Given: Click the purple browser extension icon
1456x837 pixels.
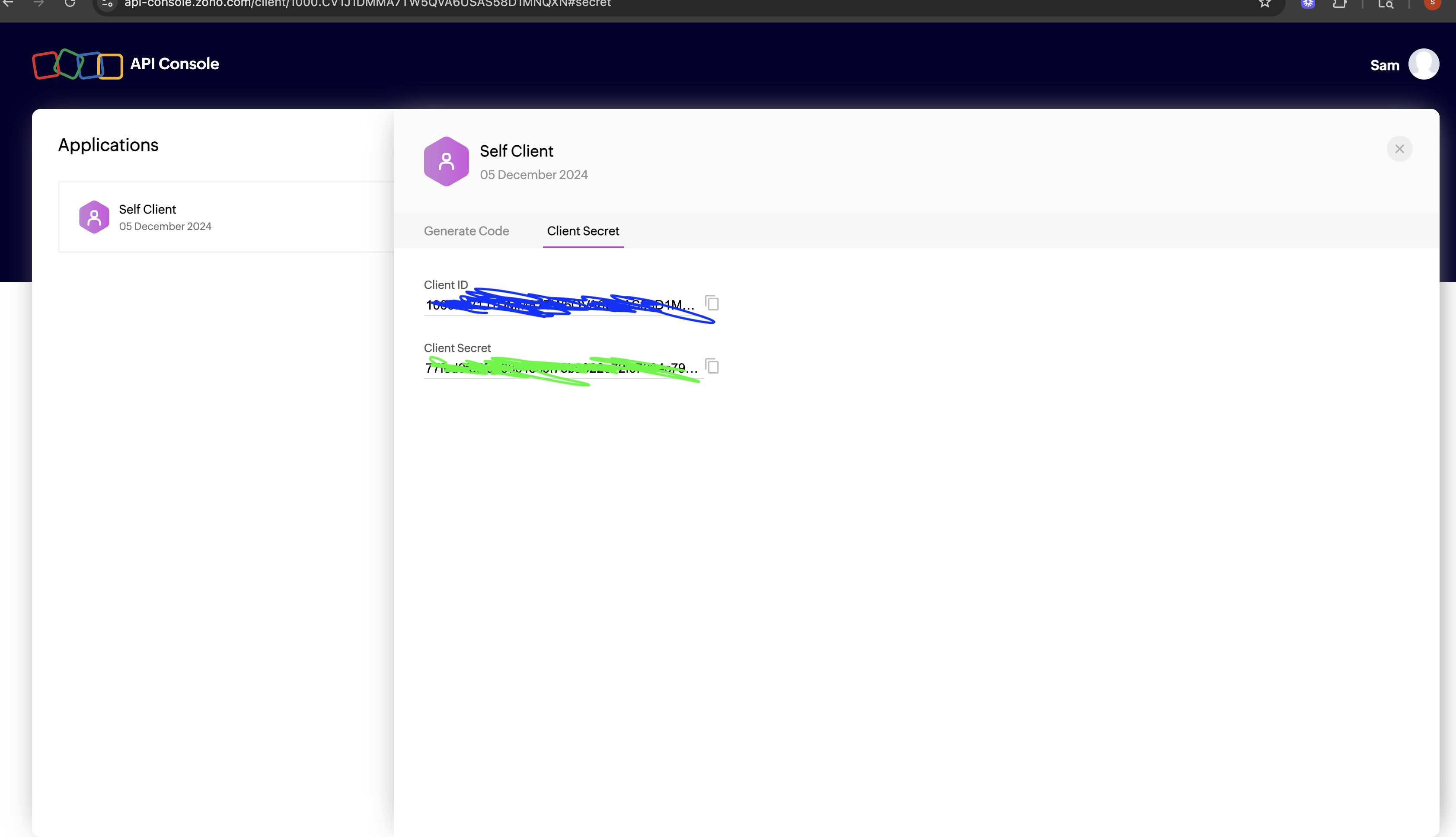Looking at the screenshot, I should coord(1308,4).
